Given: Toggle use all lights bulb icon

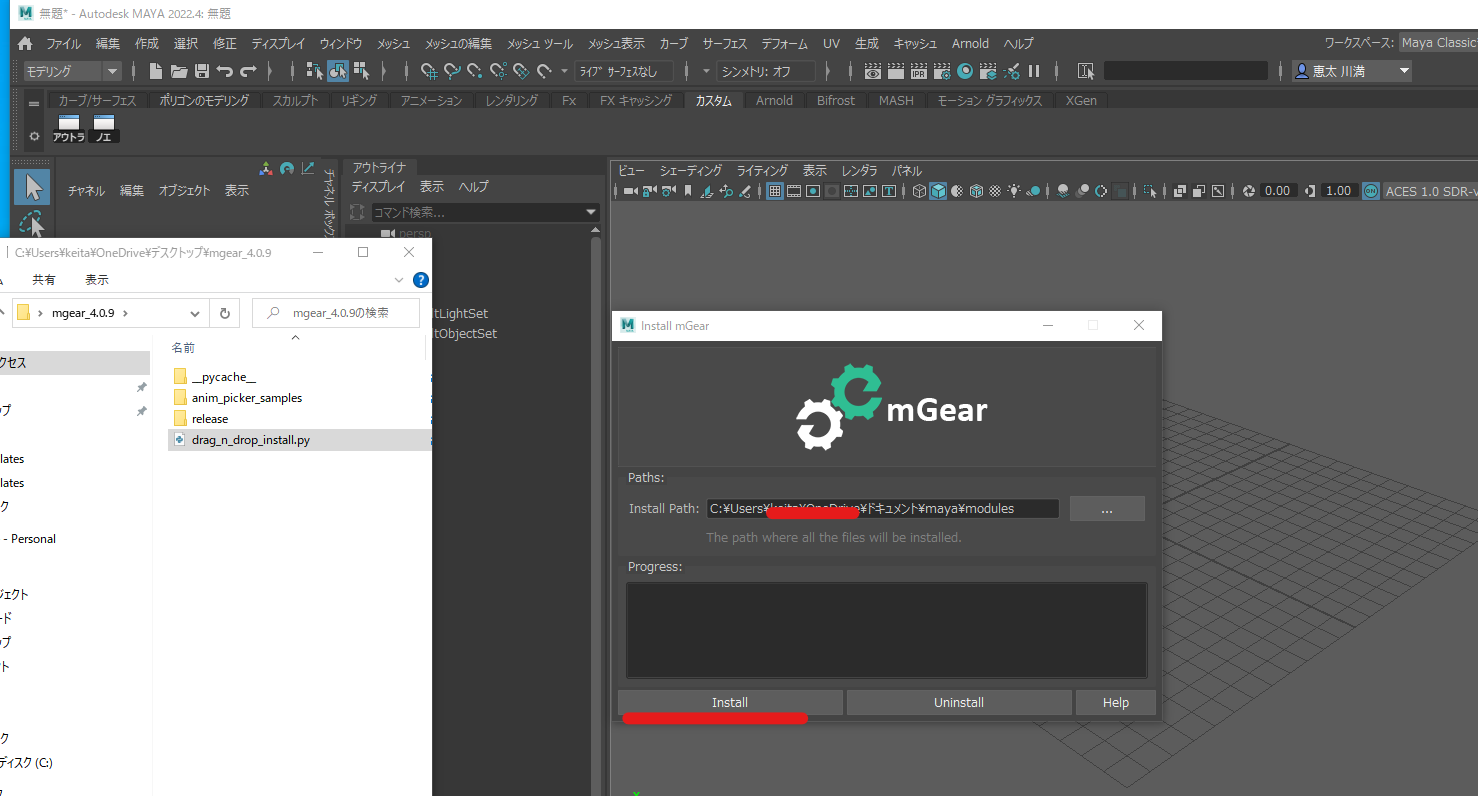Looking at the screenshot, I should [1015, 191].
